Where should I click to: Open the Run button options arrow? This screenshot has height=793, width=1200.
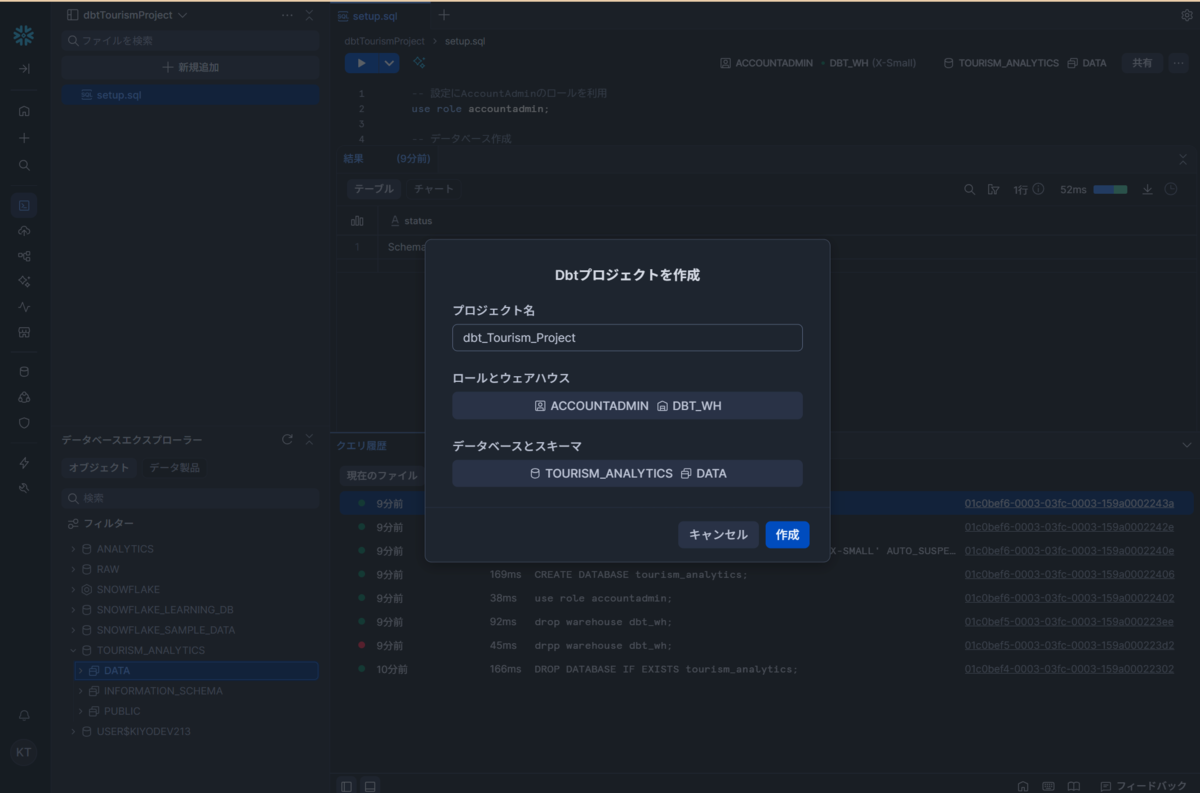[x=389, y=63]
